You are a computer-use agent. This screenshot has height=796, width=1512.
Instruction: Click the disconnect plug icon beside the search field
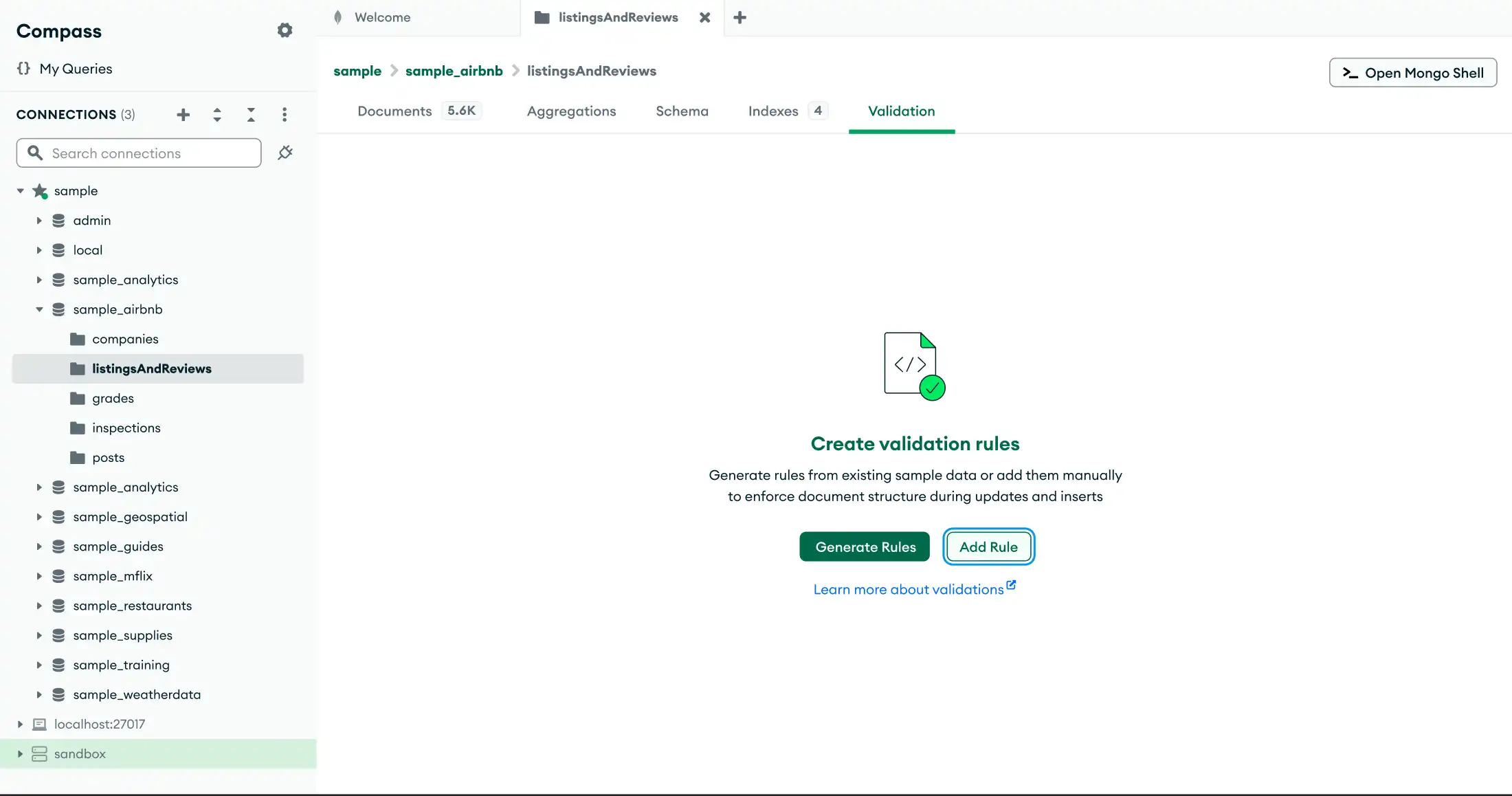(x=285, y=153)
